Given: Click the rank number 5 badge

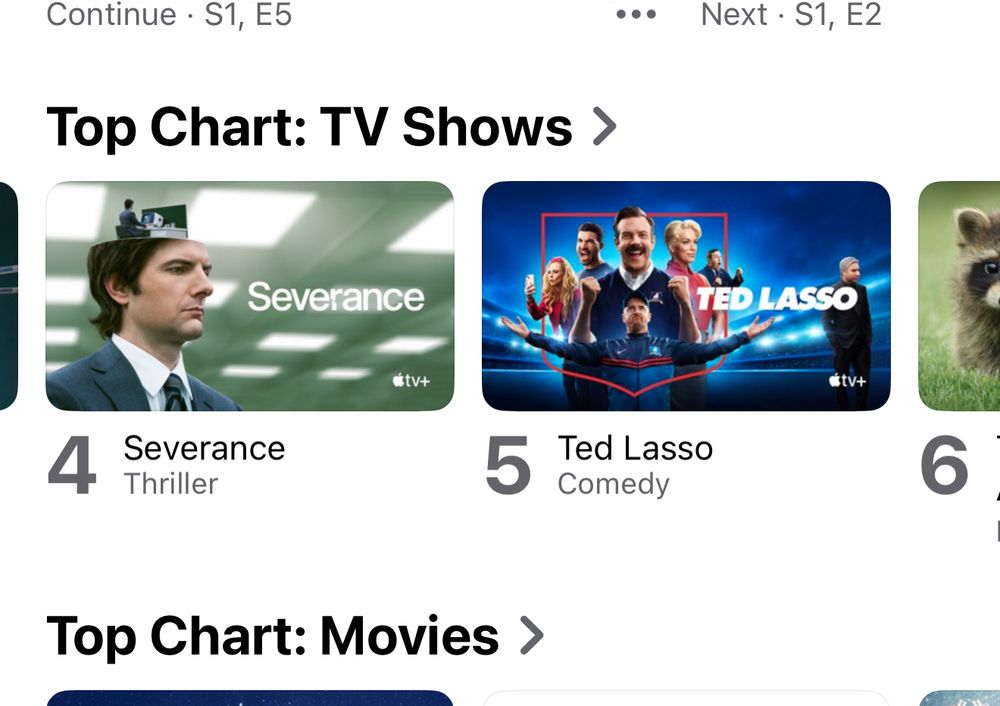Looking at the screenshot, I should [508, 465].
